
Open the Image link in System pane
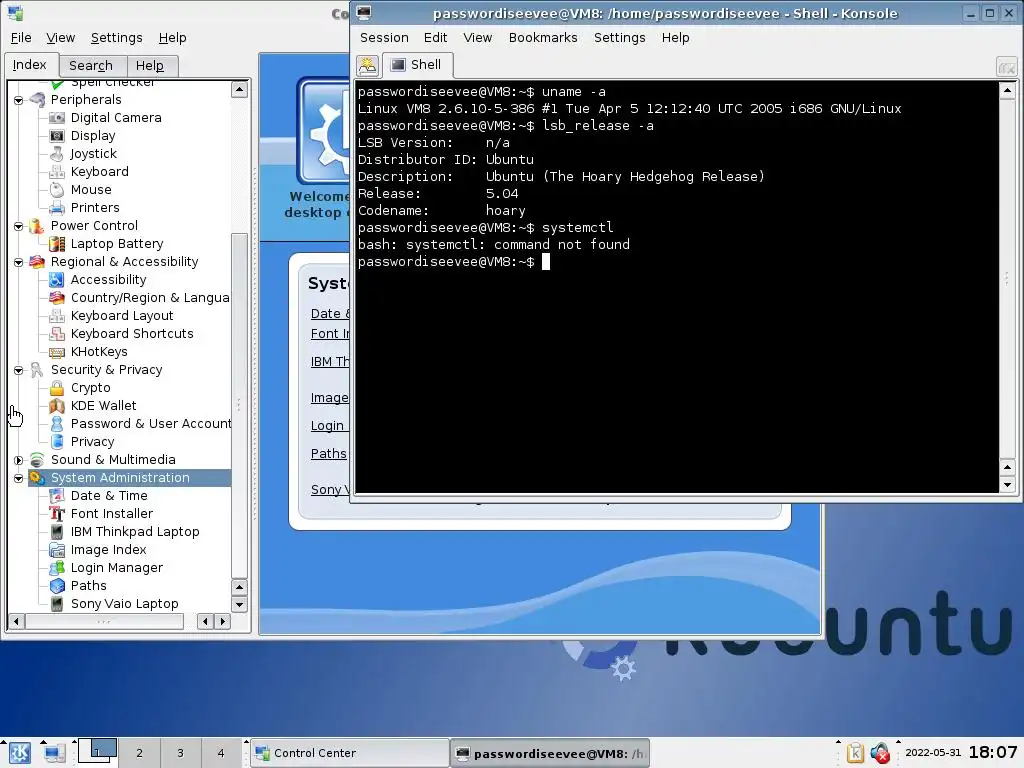[329, 397]
